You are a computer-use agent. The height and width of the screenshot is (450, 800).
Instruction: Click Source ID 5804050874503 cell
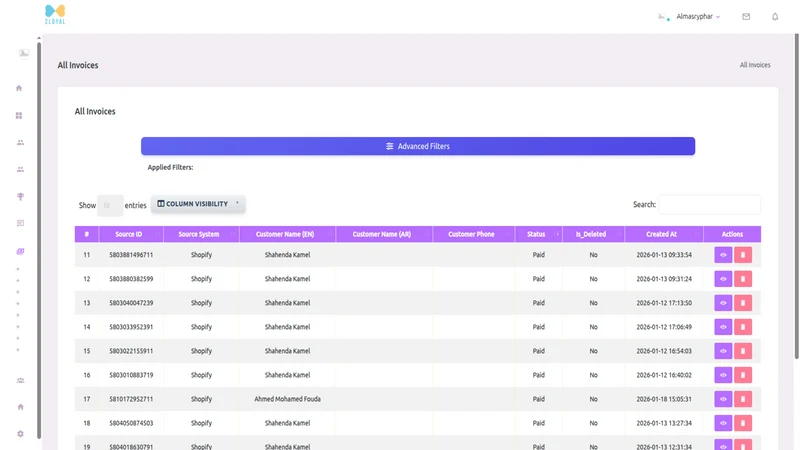[x=131, y=423]
